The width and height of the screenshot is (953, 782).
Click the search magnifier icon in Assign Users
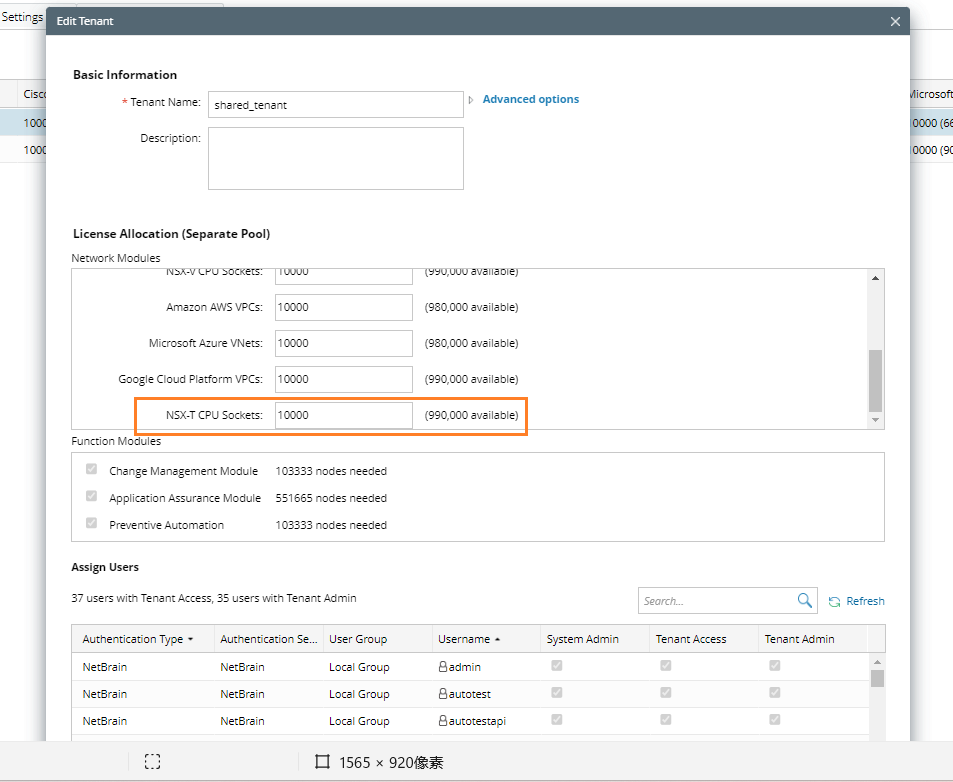click(805, 600)
